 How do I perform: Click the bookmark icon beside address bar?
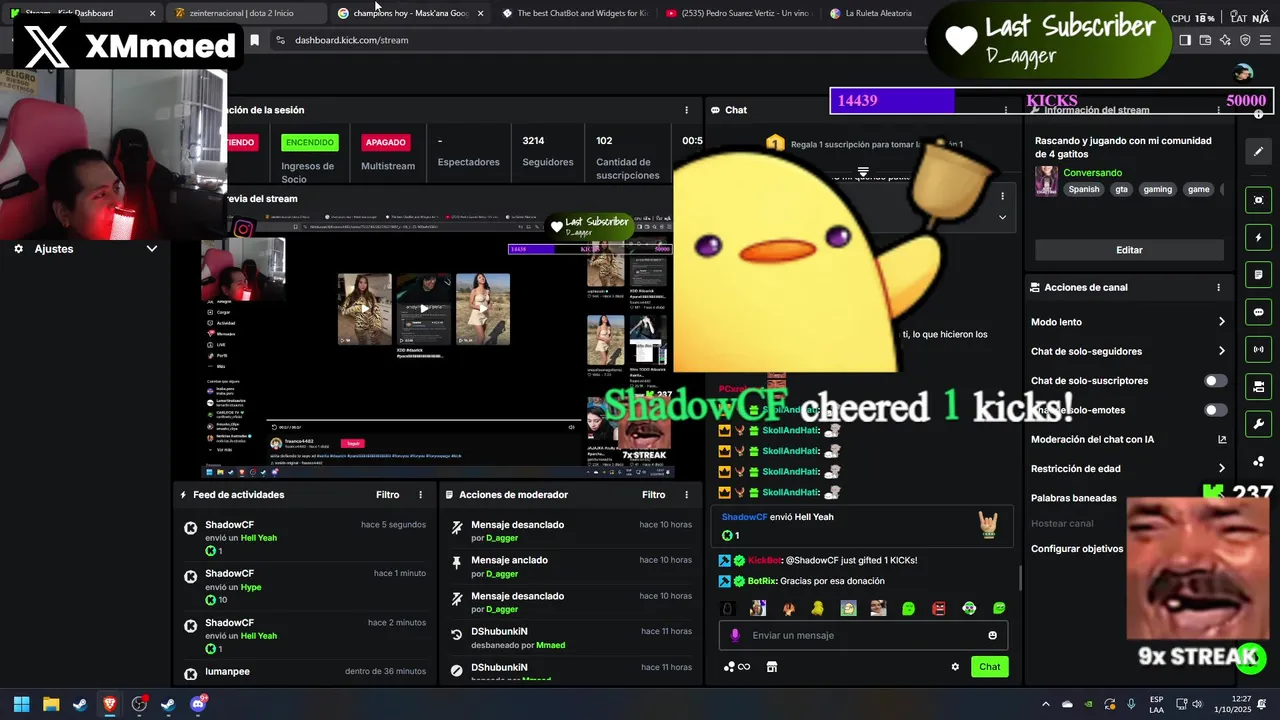[x=254, y=40]
